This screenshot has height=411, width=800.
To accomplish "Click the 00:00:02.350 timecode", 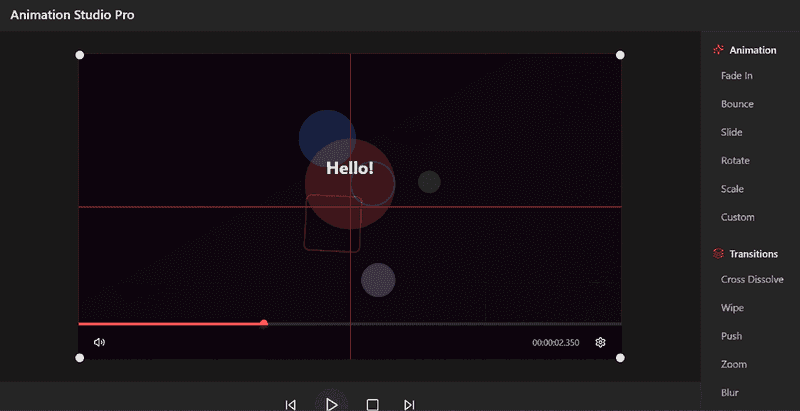I will tap(556, 343).
